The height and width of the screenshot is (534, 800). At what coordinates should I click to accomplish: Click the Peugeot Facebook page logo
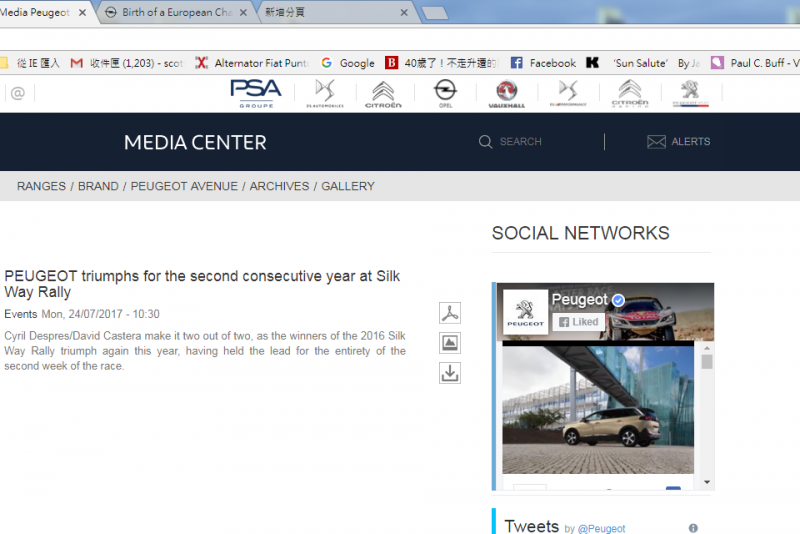point(526,312)
